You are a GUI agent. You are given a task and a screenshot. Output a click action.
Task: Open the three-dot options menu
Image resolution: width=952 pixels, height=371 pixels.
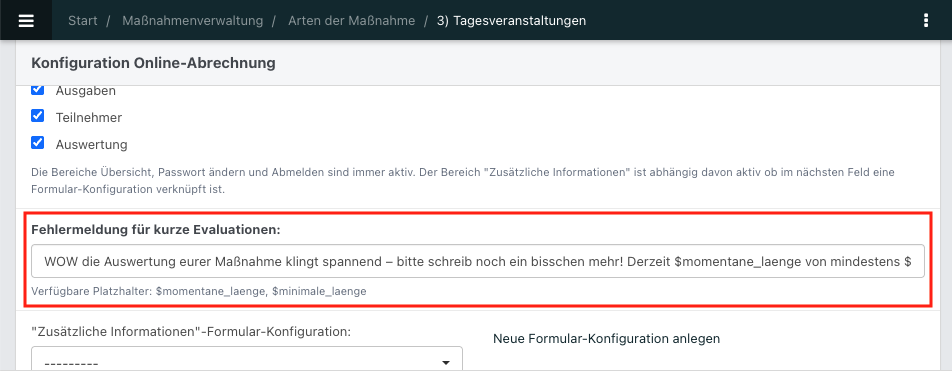[925, 21]
